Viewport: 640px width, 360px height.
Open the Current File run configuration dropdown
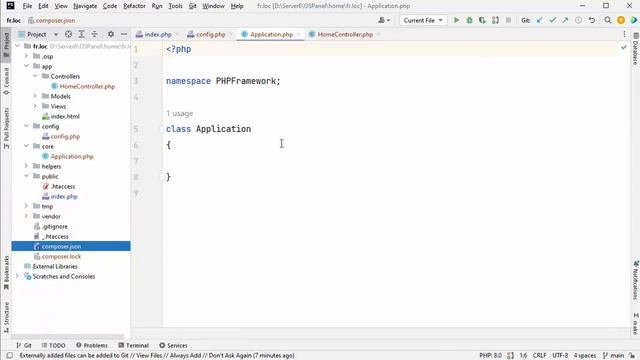tap(423, 20)
